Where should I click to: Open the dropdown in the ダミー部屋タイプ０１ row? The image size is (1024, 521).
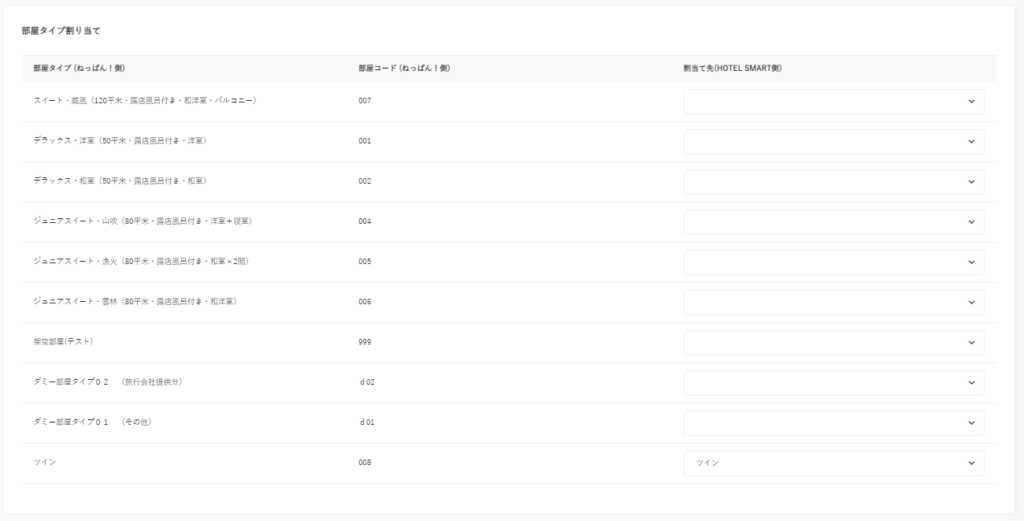tap(833, 423)
